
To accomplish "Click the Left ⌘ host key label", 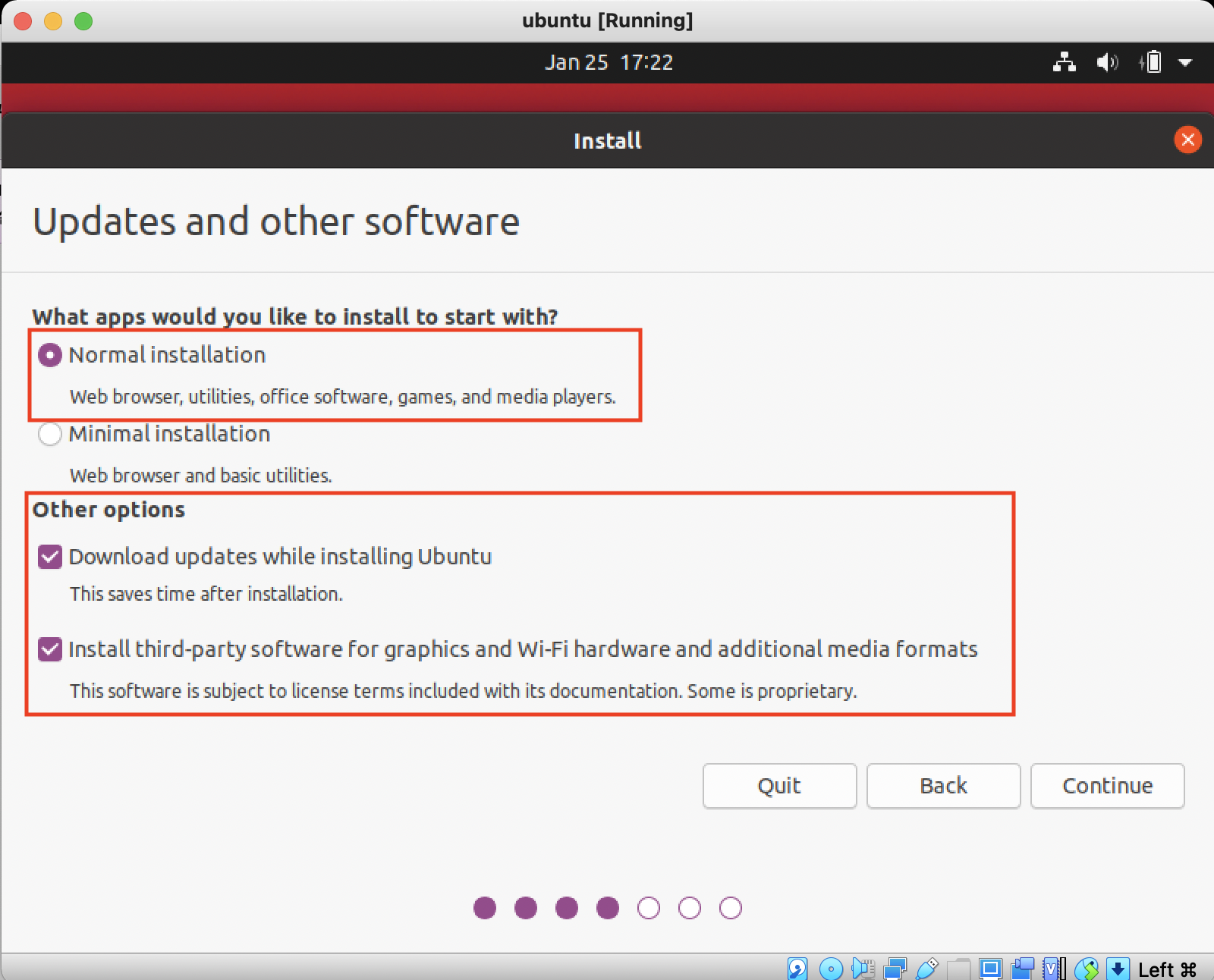I will click(x=1168, y=969).
